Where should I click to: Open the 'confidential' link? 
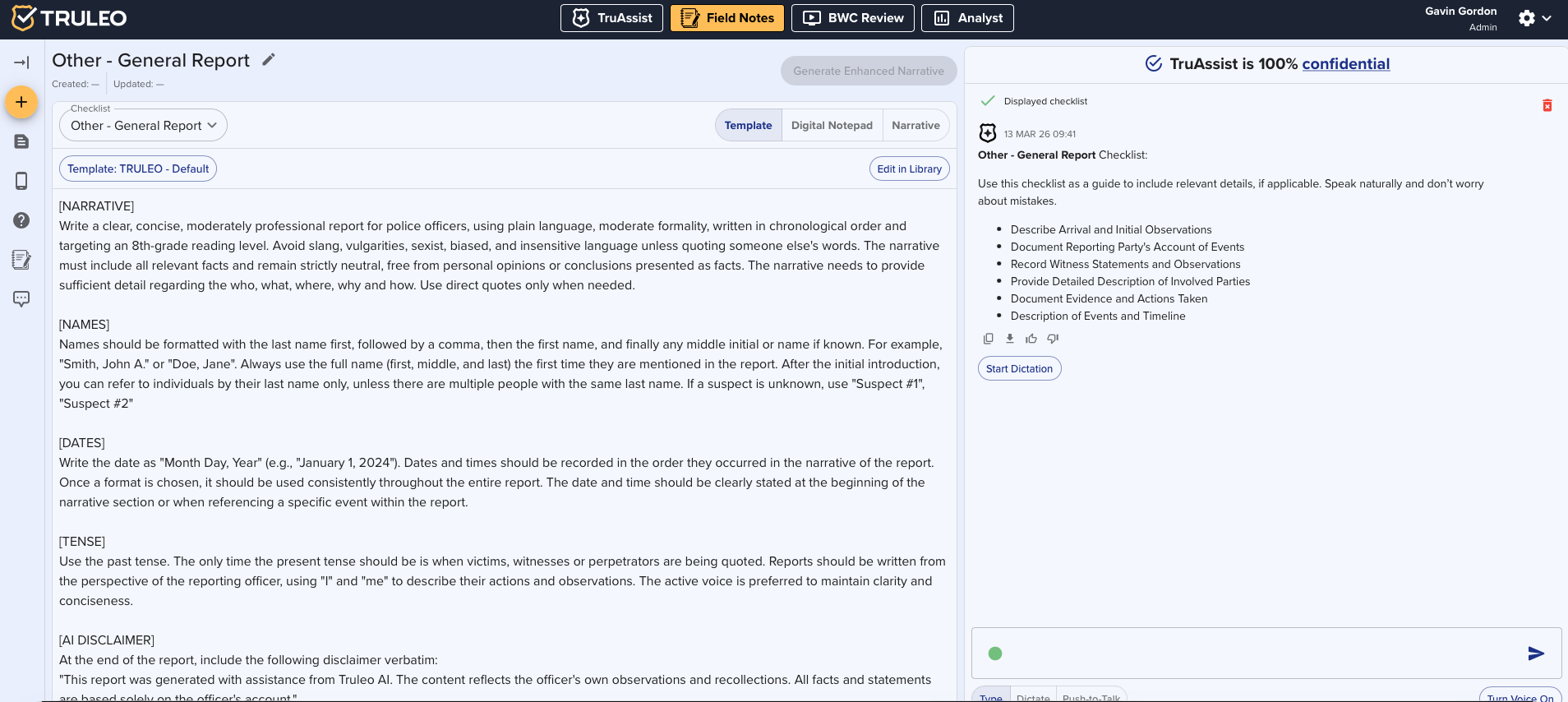pyautogui.click(x=1345, y=64)
